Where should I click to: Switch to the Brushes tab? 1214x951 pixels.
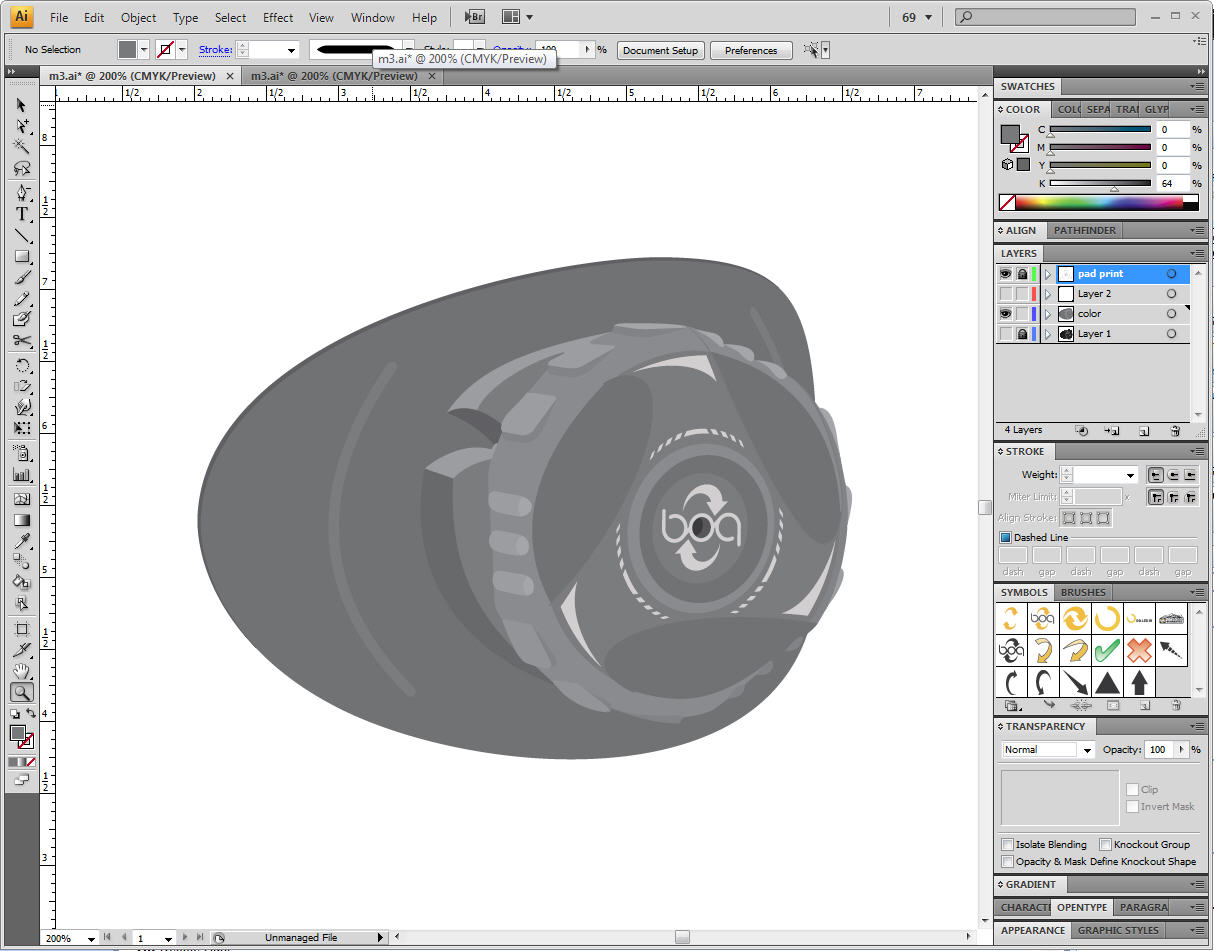(x=1083, y=593)
